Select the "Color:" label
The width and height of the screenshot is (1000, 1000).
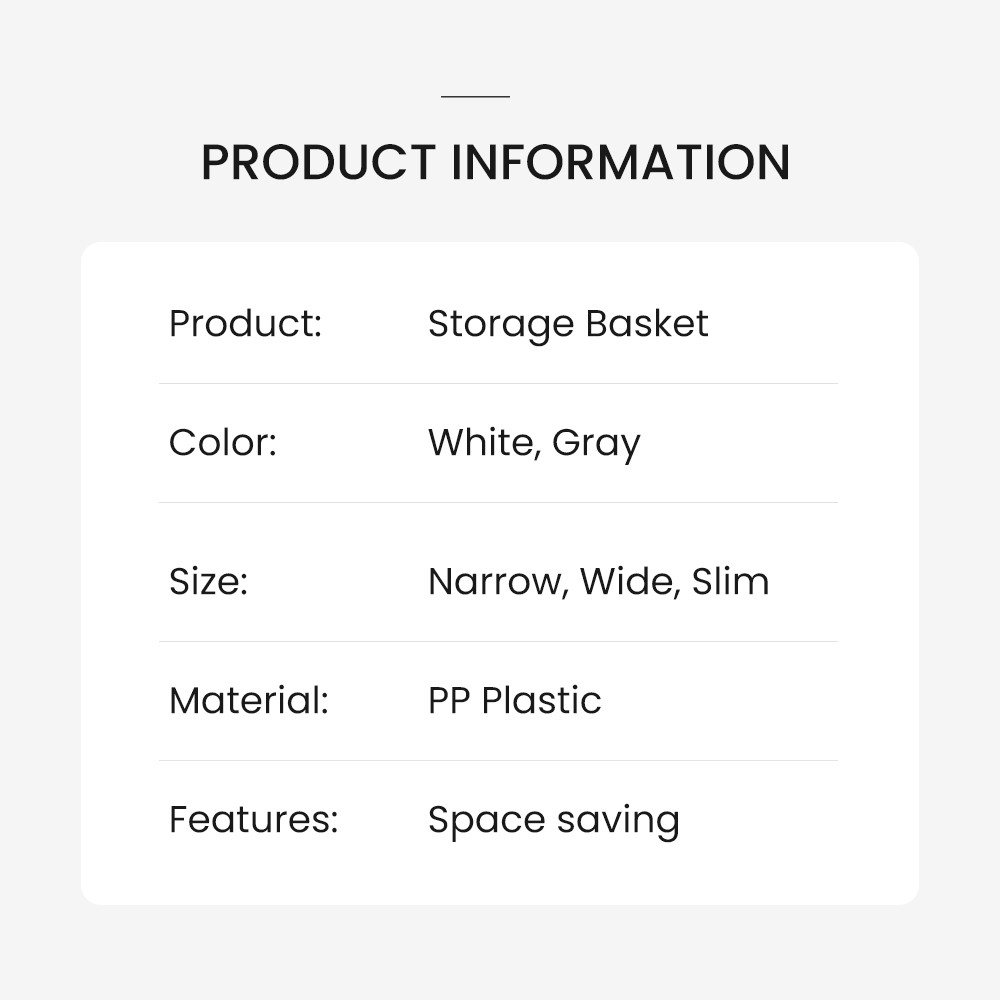pos(222,443)
